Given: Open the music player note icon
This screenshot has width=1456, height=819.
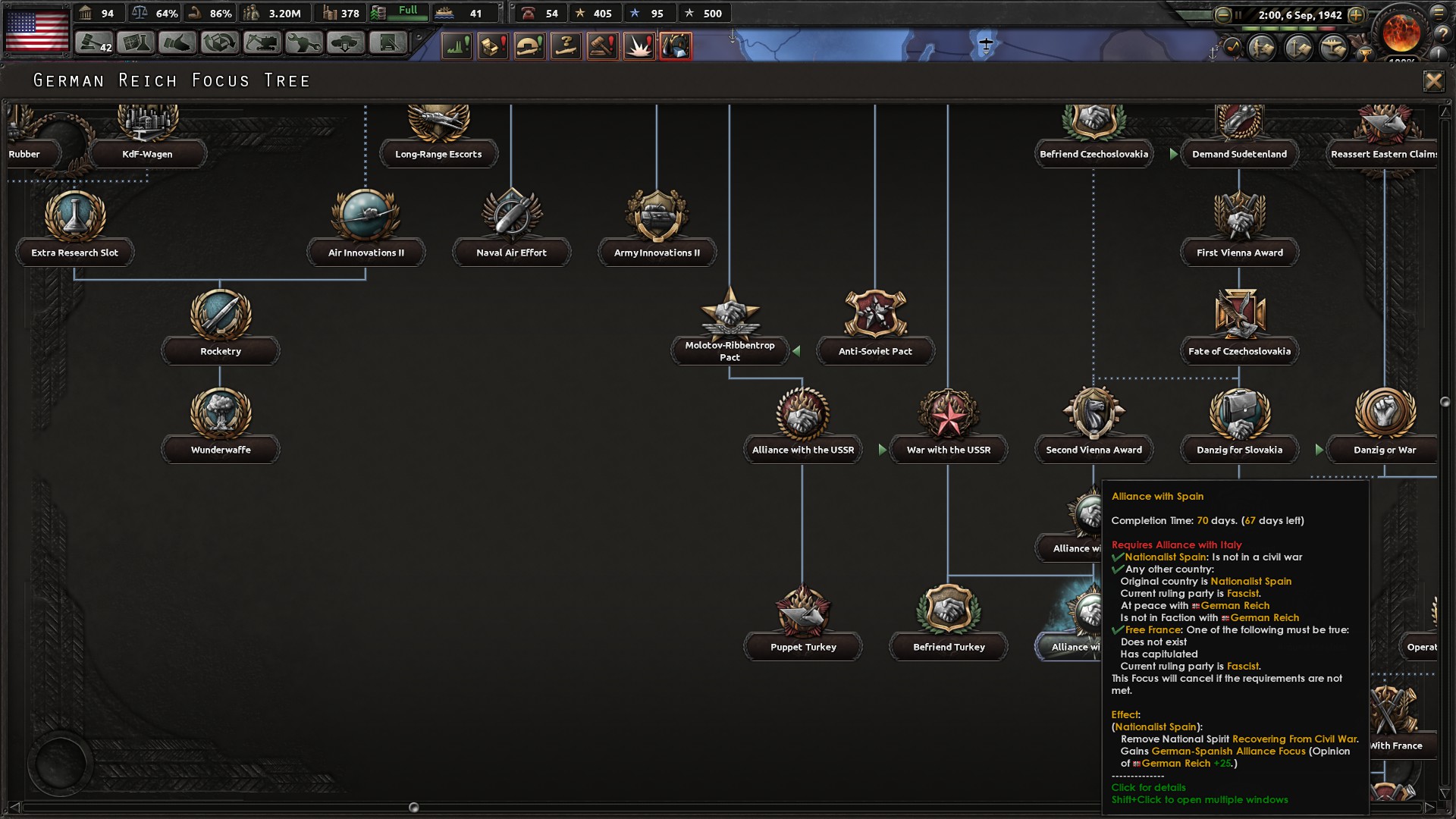Looking at the screenshot, I should coord(1232,47).
